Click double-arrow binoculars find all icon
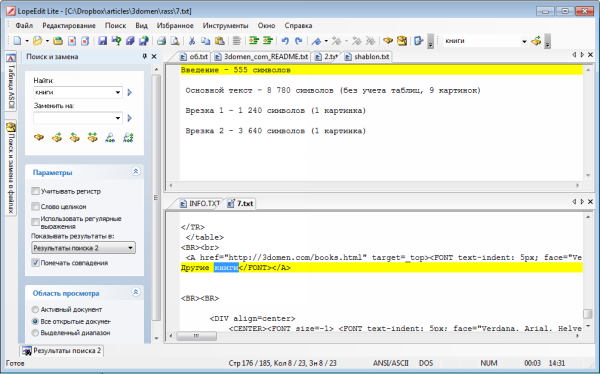 pos(92,137)
